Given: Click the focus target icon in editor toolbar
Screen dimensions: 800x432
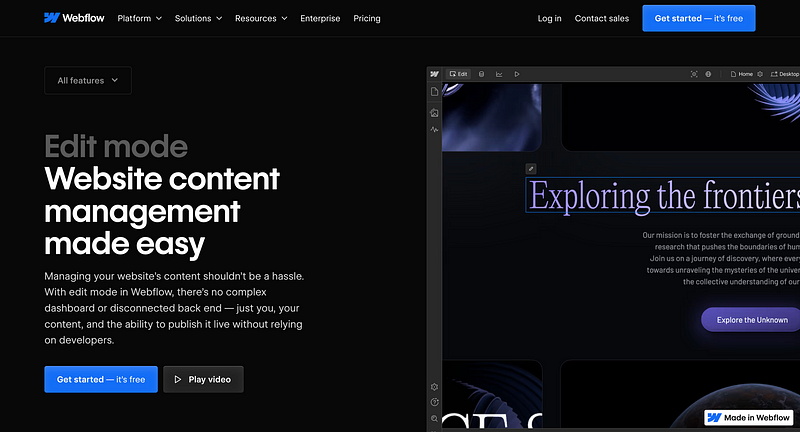Looking at the screenshot, I should coord(694,74).
